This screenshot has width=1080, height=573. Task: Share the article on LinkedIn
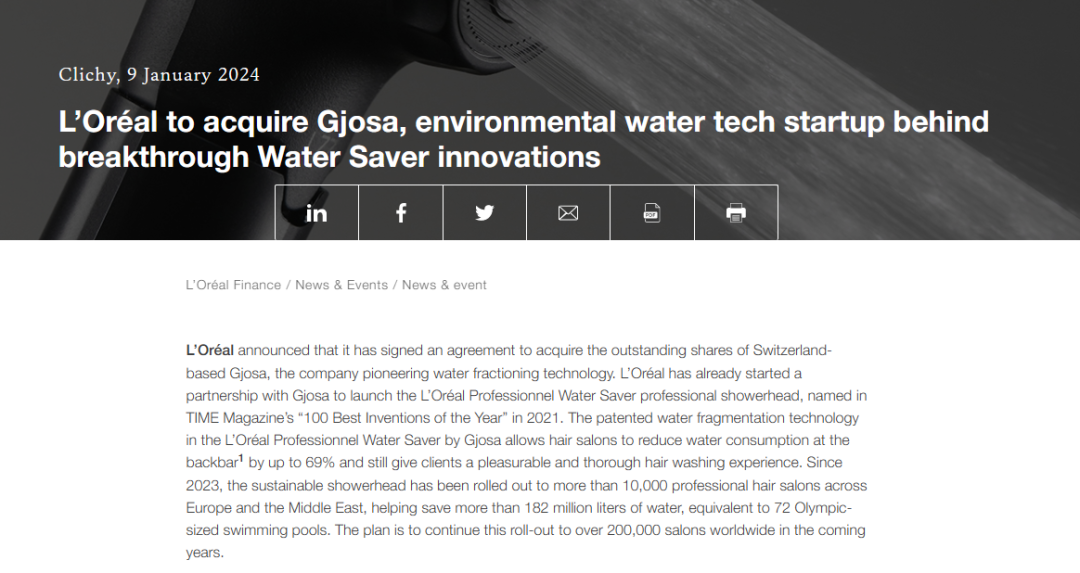(x=317, y=213)
